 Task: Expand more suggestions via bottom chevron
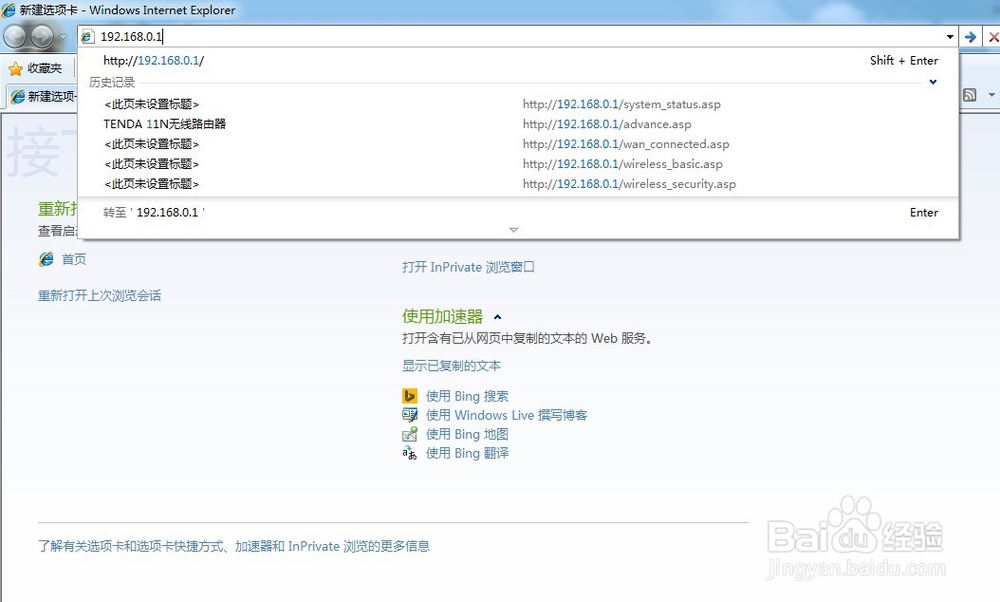click(x=513, y=229)
